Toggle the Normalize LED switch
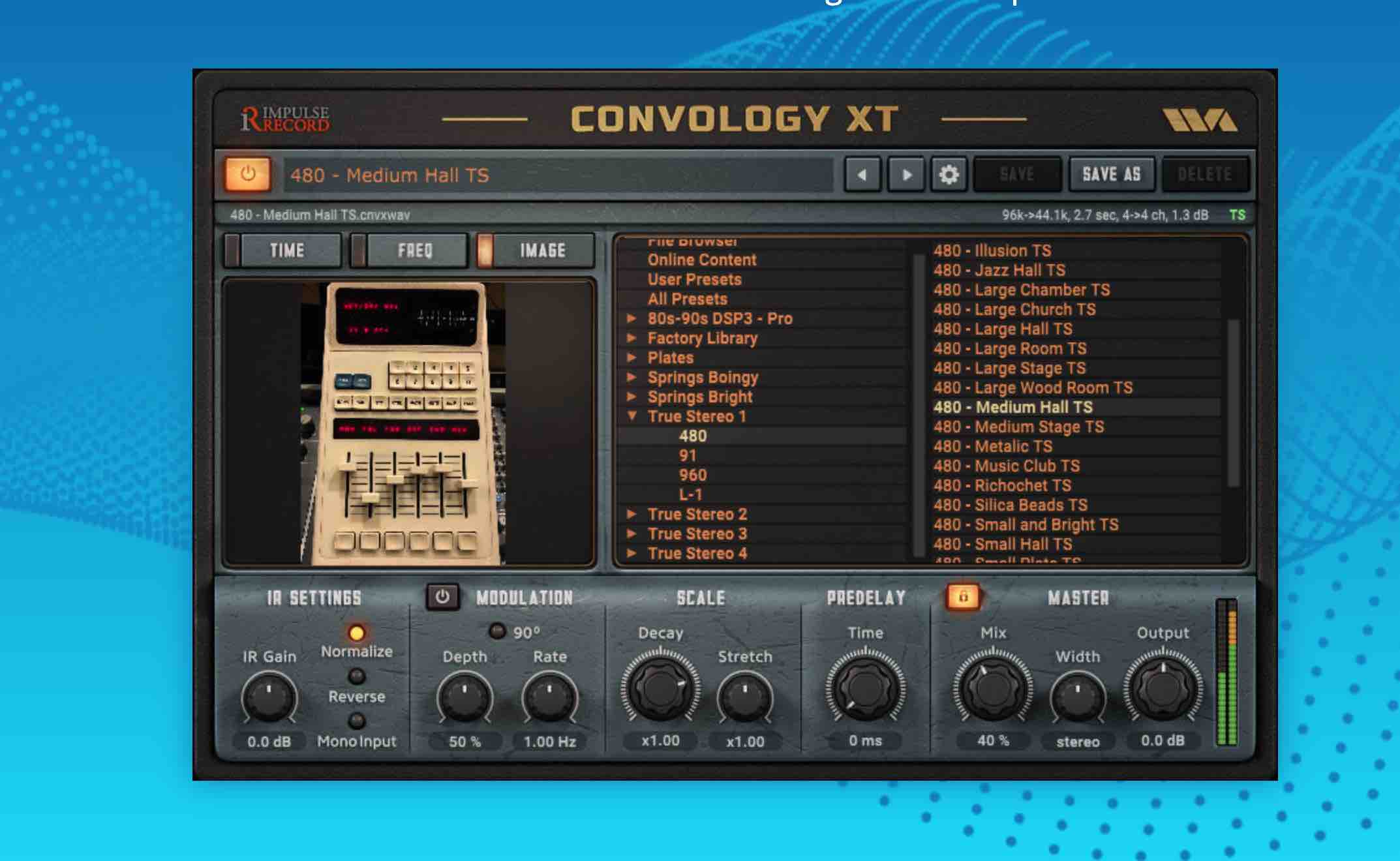This screenshot has height=861, width=1400. point(357,633)
